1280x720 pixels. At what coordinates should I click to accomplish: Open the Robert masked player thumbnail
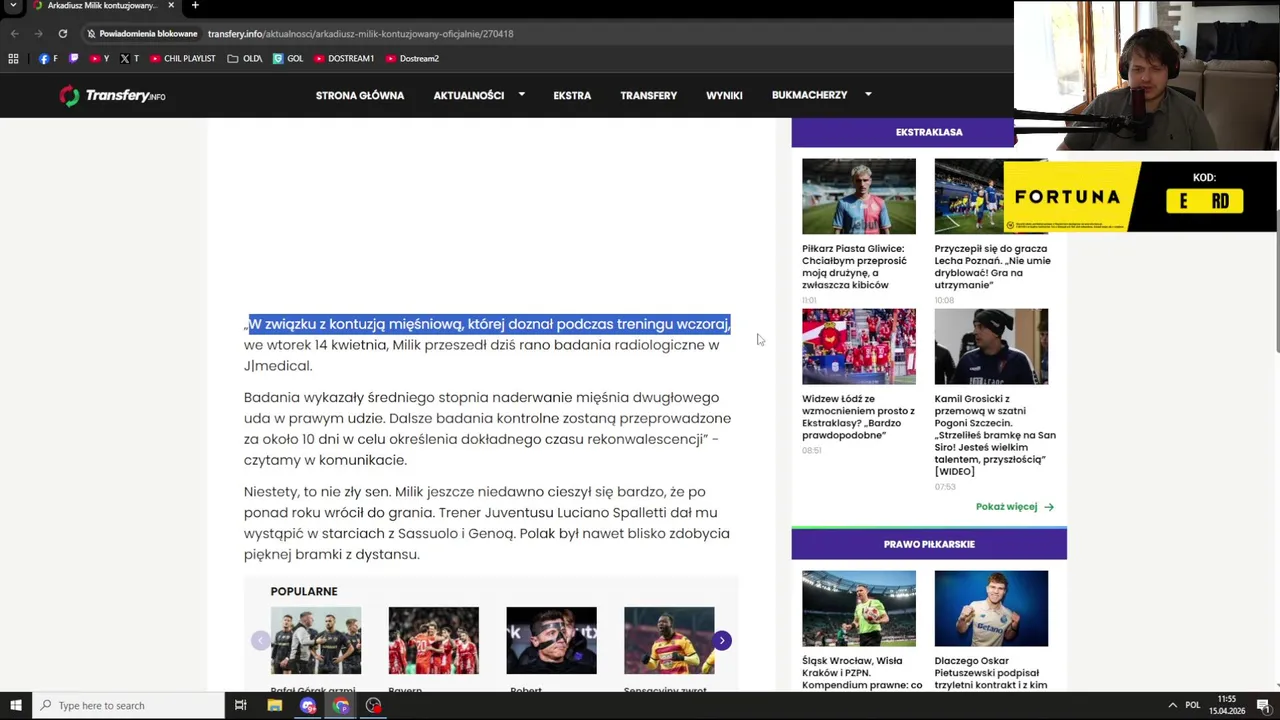coord(551,640)
